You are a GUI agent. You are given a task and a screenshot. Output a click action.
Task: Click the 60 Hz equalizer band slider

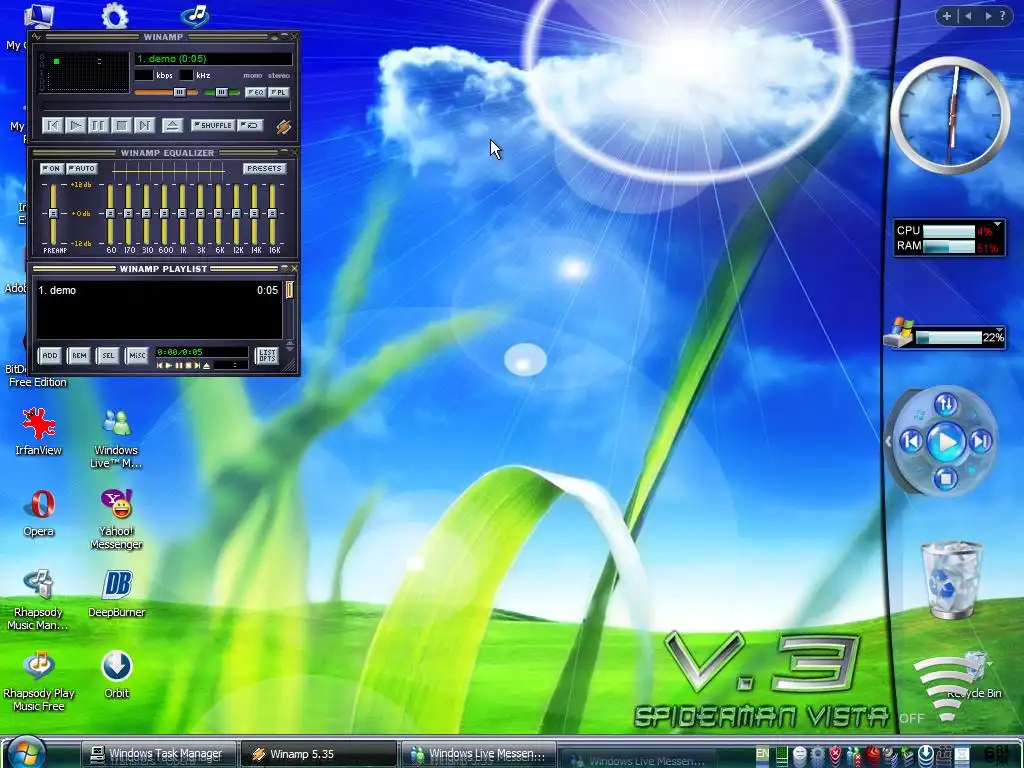(110, 214)
